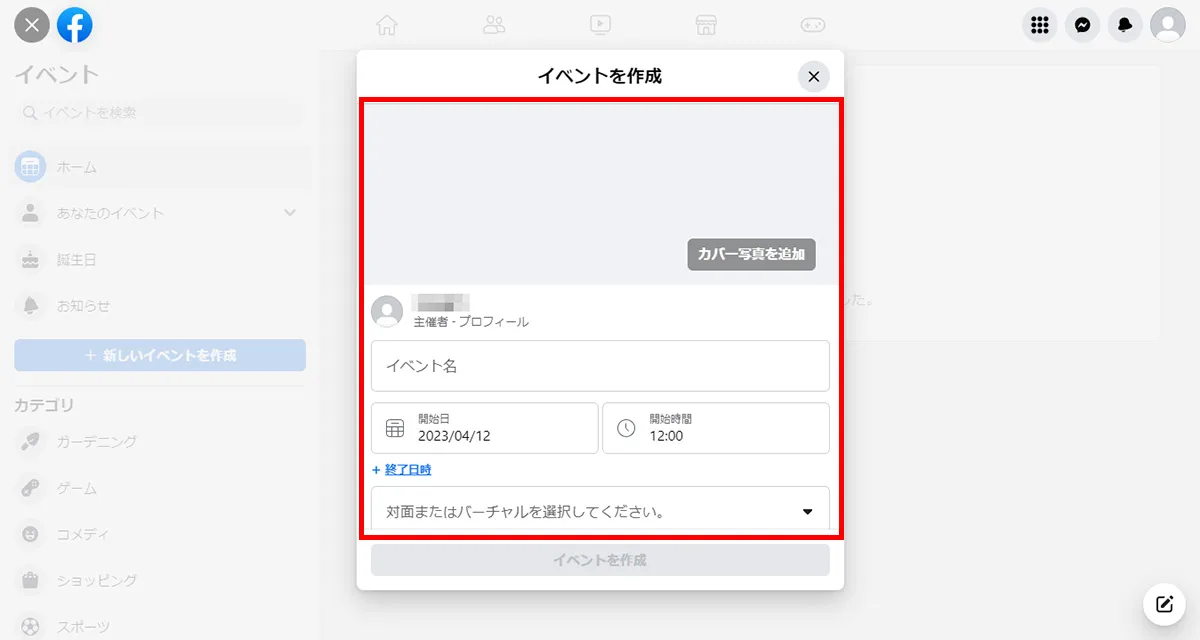Click the カバー写真を追加 button
The height and width of the screenshot is (640, 1200).
point(751,255)
